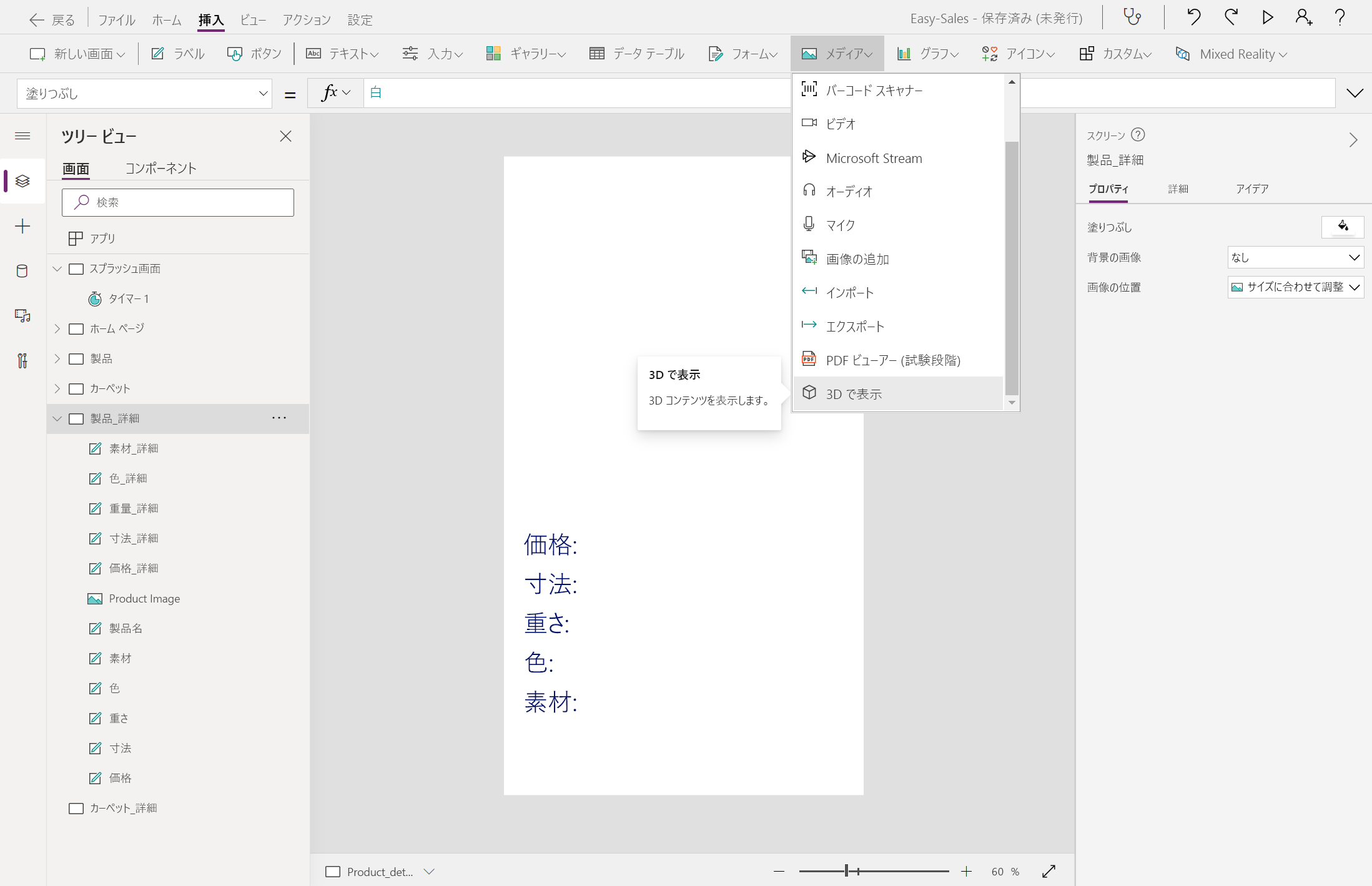The image size is (1372, 886).
Task: Open Media icon in left sidebar
Action: (22, 316)
